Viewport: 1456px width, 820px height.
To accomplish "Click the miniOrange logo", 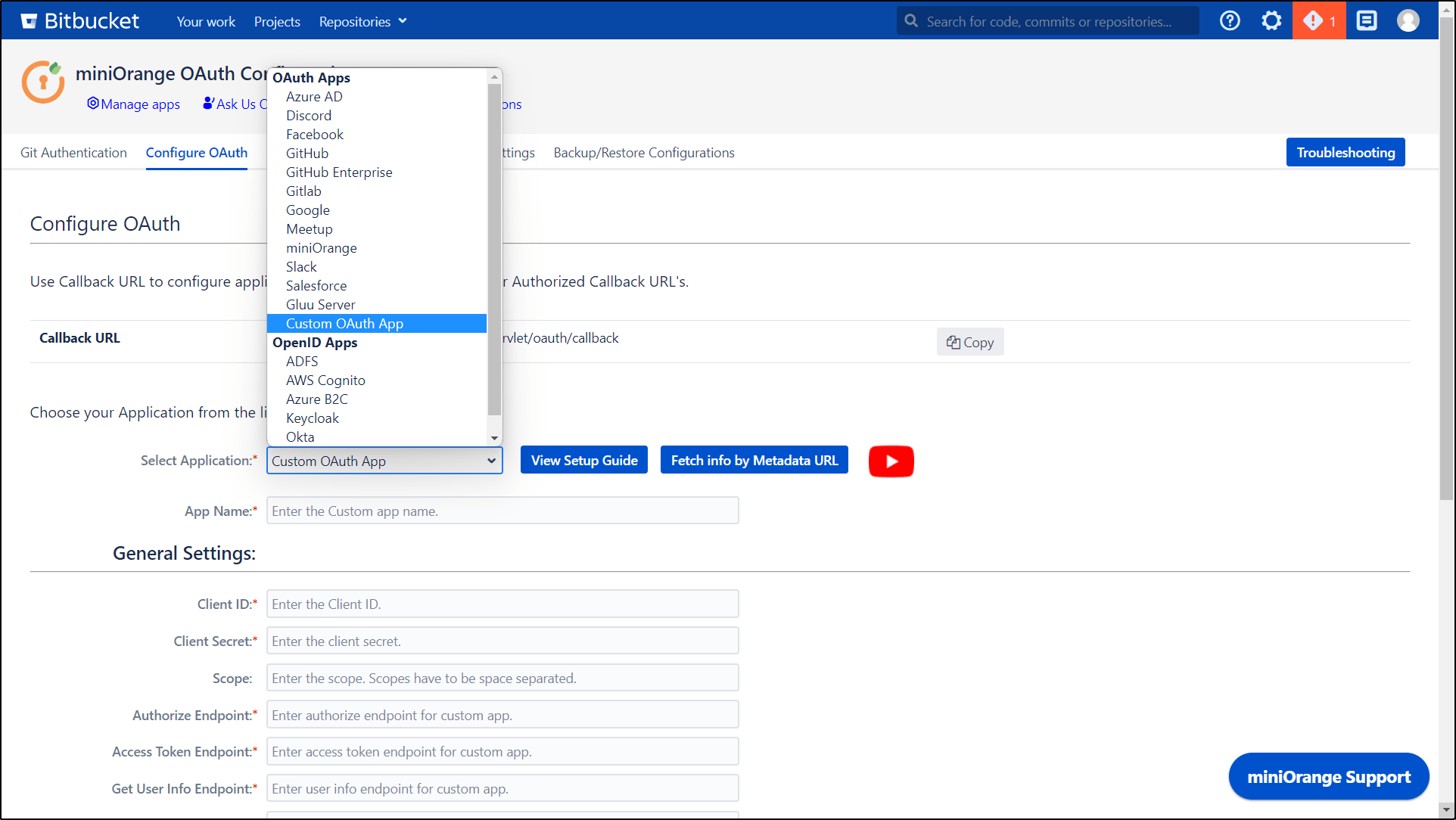I will tap(42, 82).
